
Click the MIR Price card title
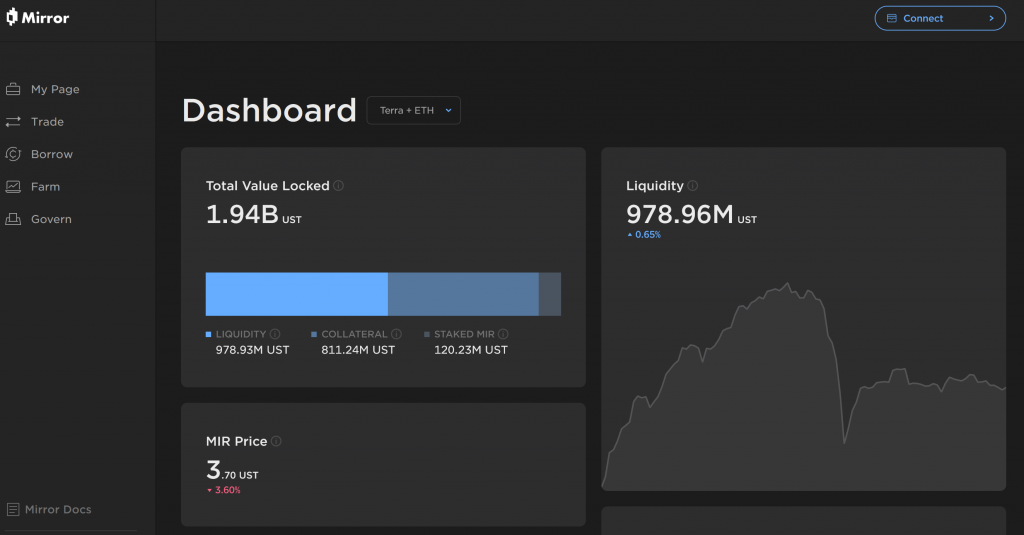(236, 441)
